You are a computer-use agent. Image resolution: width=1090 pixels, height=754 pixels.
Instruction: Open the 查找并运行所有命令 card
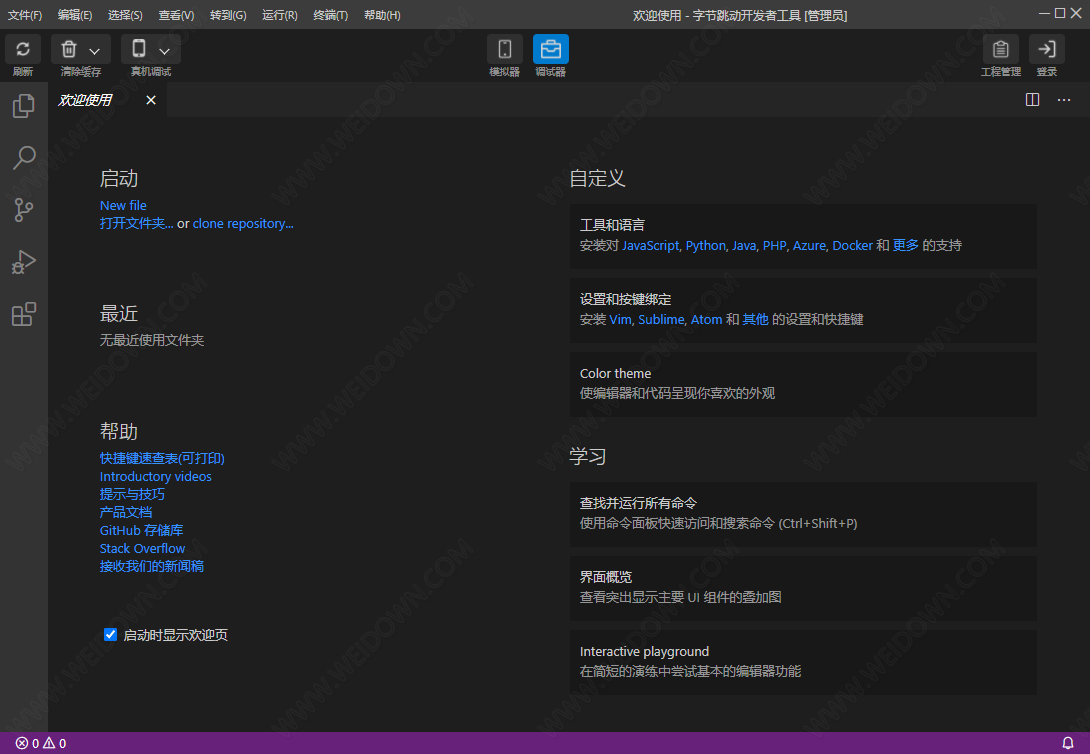[803, 514]
